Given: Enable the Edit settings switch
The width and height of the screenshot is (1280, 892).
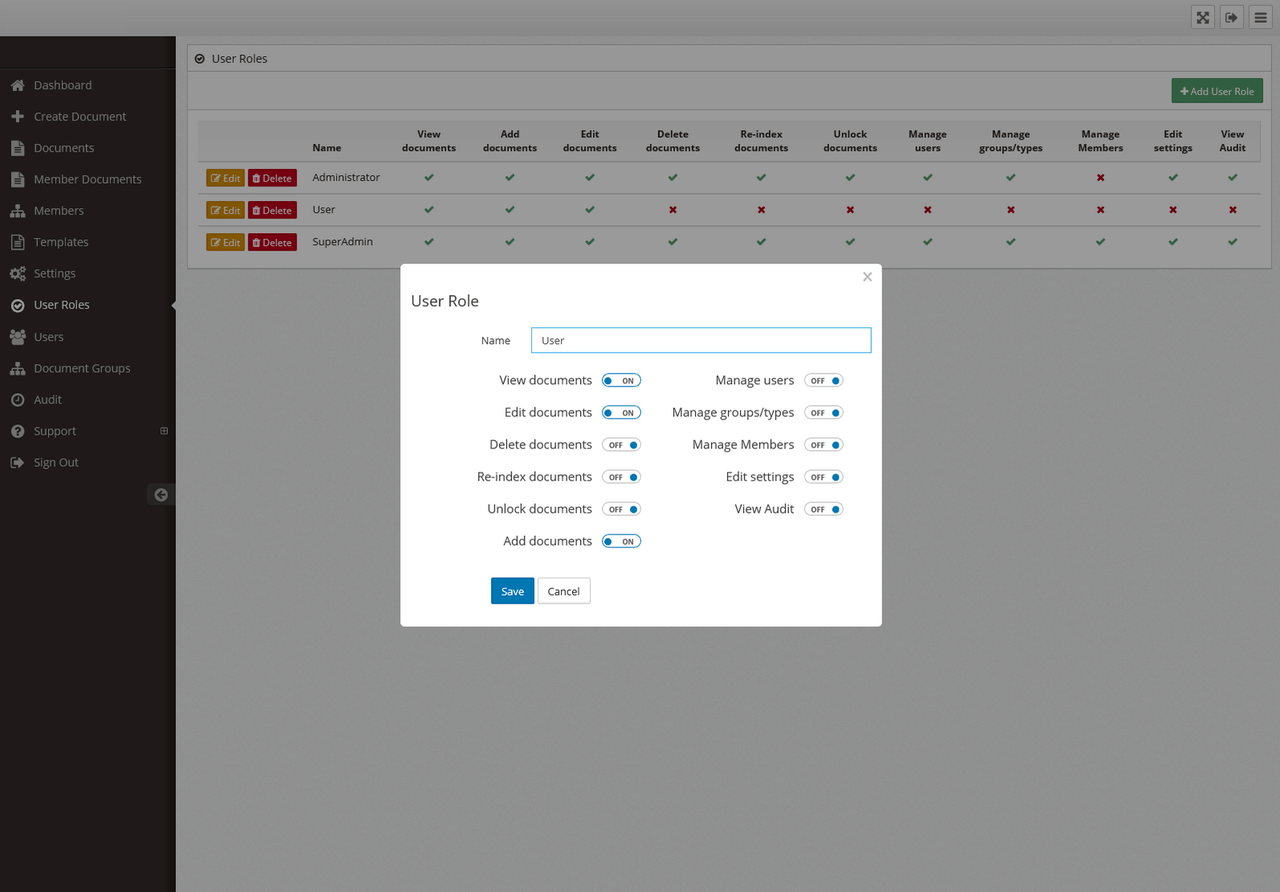Looking at the screenshot, I should [x=824, y=477].
